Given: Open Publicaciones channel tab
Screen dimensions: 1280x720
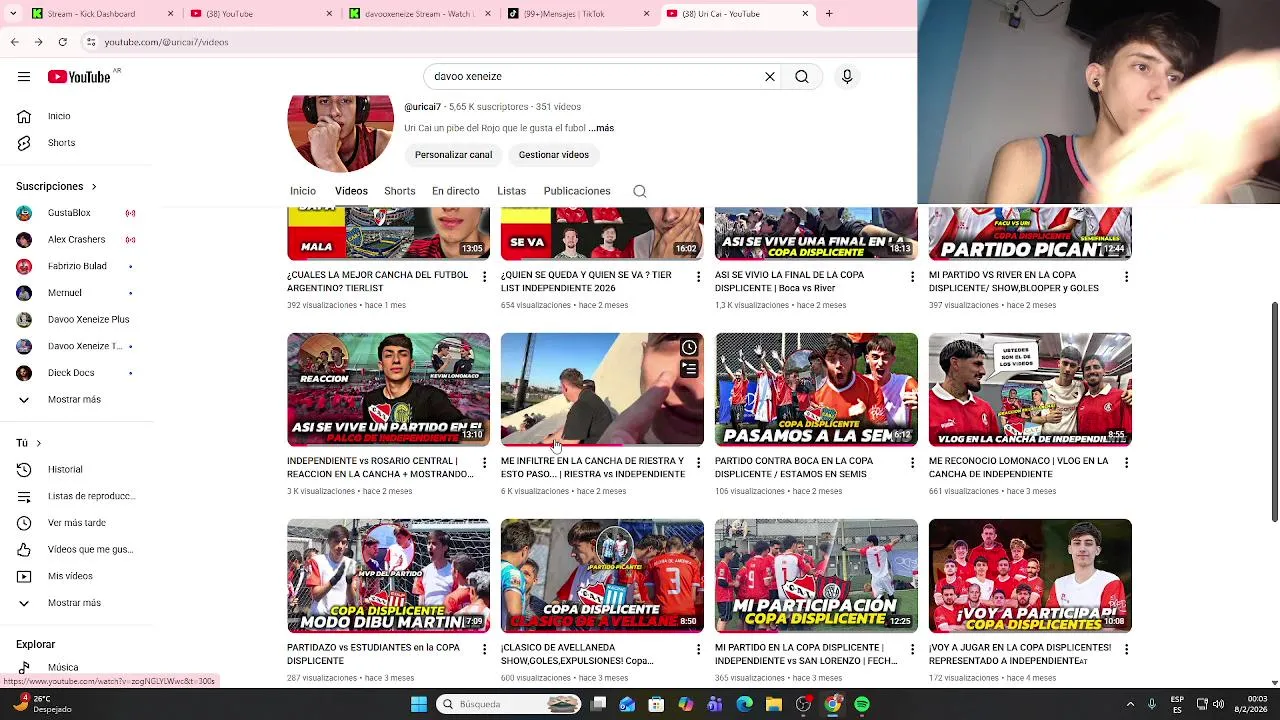Looking at the screenshot, I should [577, 191].
